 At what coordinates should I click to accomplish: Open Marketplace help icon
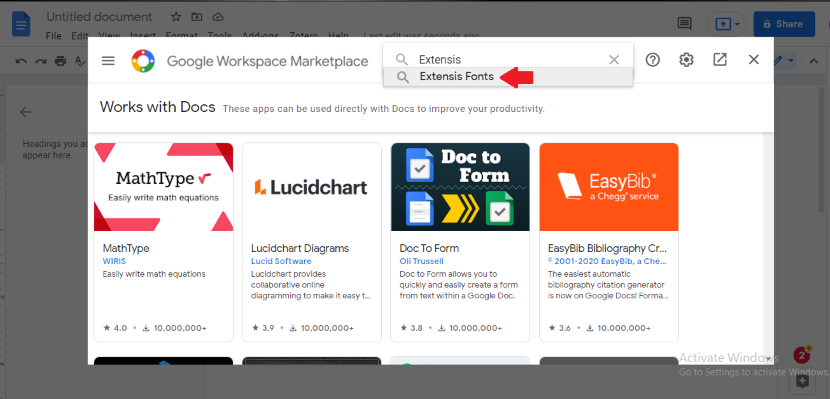click(653, 60)
